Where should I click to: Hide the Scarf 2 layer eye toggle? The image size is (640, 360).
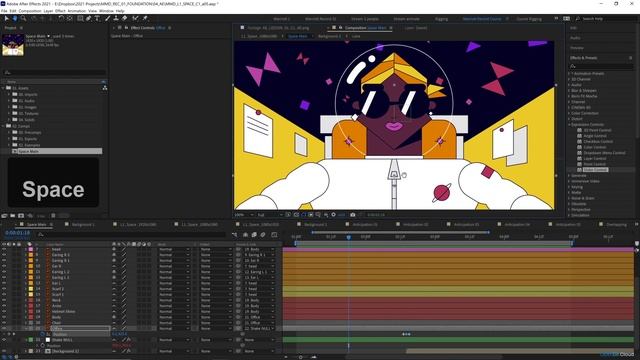pyautogui.click(x=4, y=289)
